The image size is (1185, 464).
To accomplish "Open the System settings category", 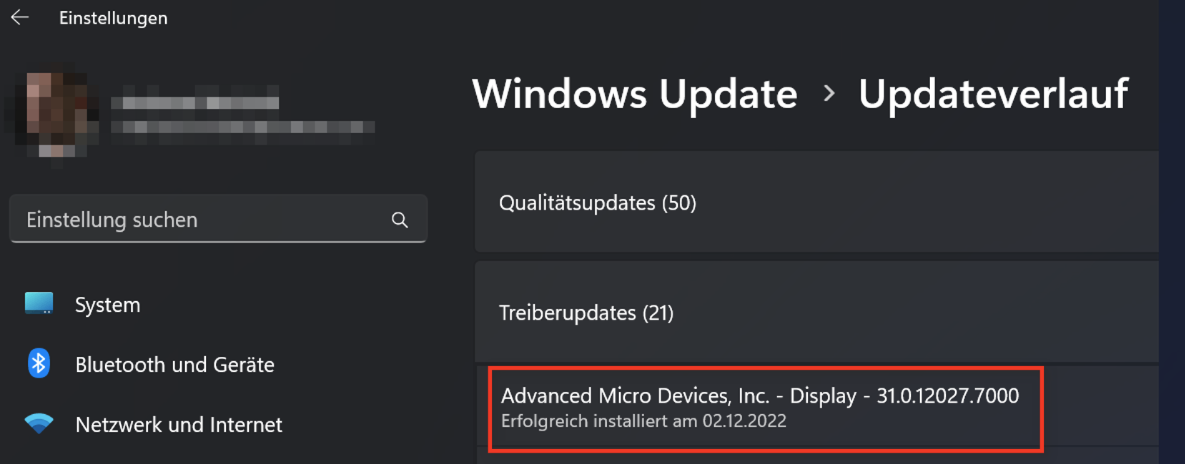I will click(108, 305).
